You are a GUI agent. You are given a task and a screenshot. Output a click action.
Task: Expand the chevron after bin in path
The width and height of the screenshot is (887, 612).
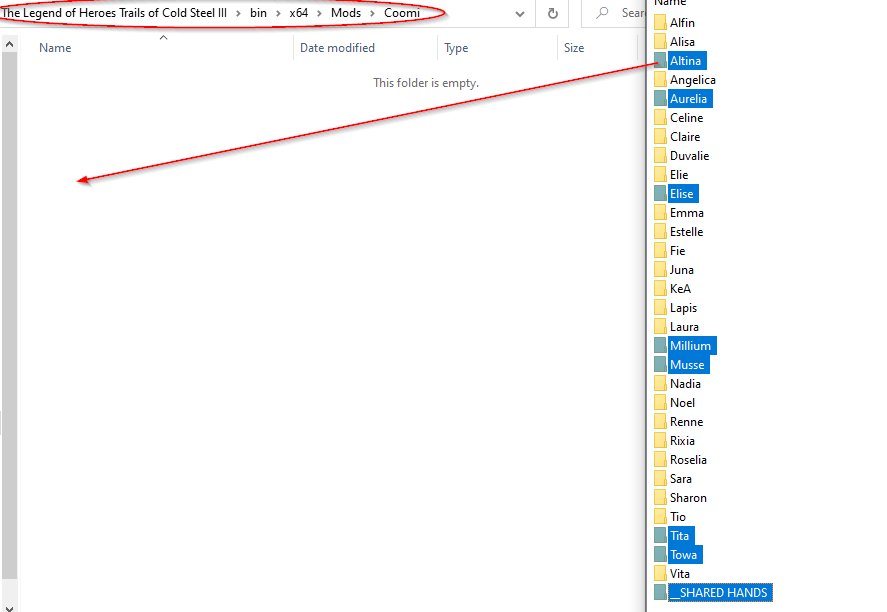278,13
